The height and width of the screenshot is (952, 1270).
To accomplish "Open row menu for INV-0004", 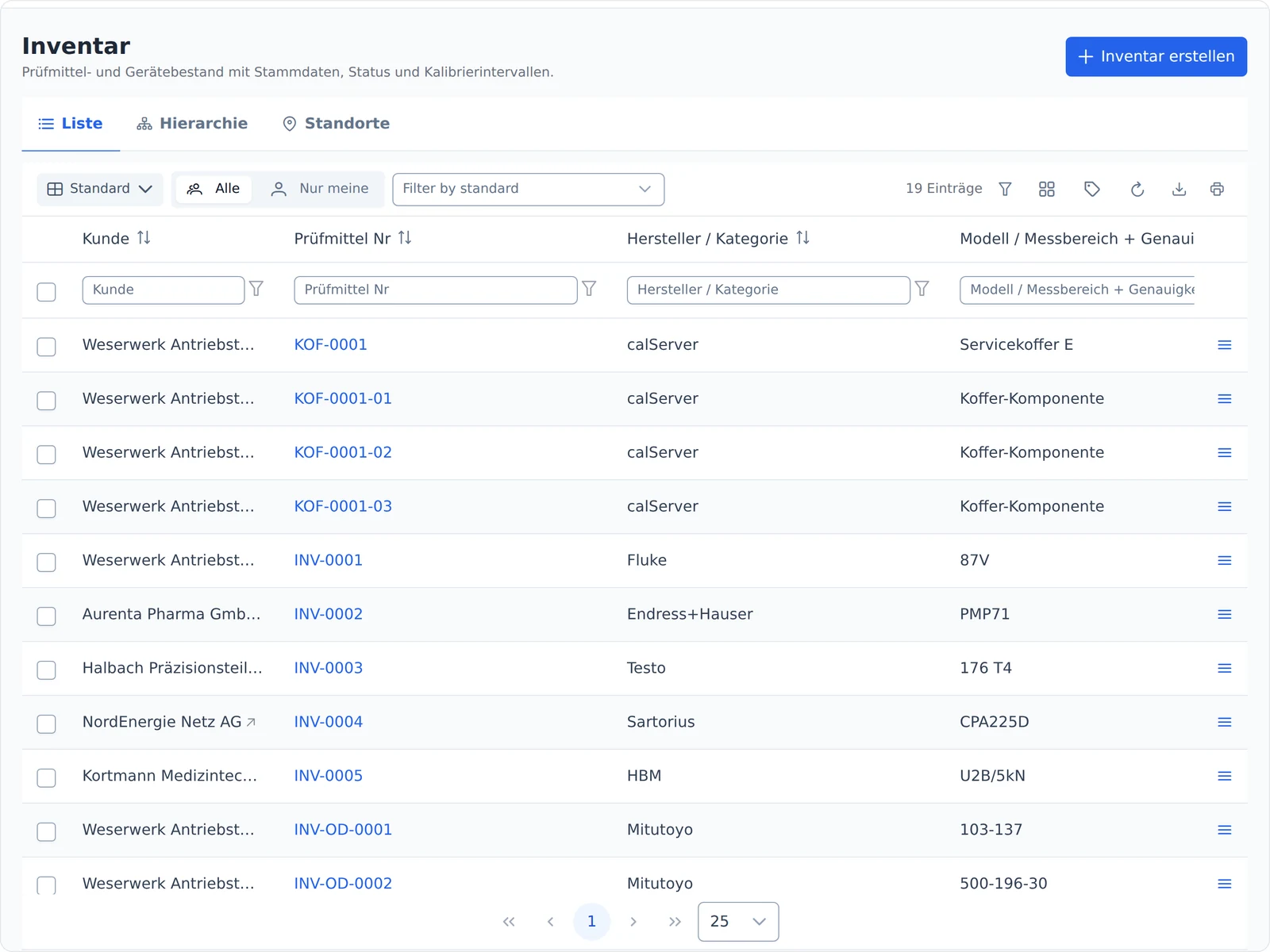I will pos(1225,723).
